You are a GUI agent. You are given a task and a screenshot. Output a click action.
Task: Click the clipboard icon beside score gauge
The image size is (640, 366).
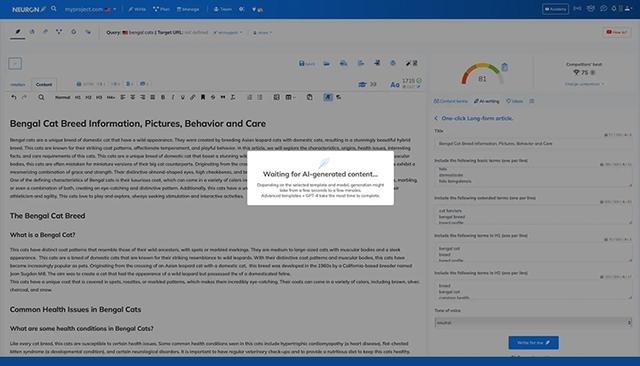click(x=504, y=67)
